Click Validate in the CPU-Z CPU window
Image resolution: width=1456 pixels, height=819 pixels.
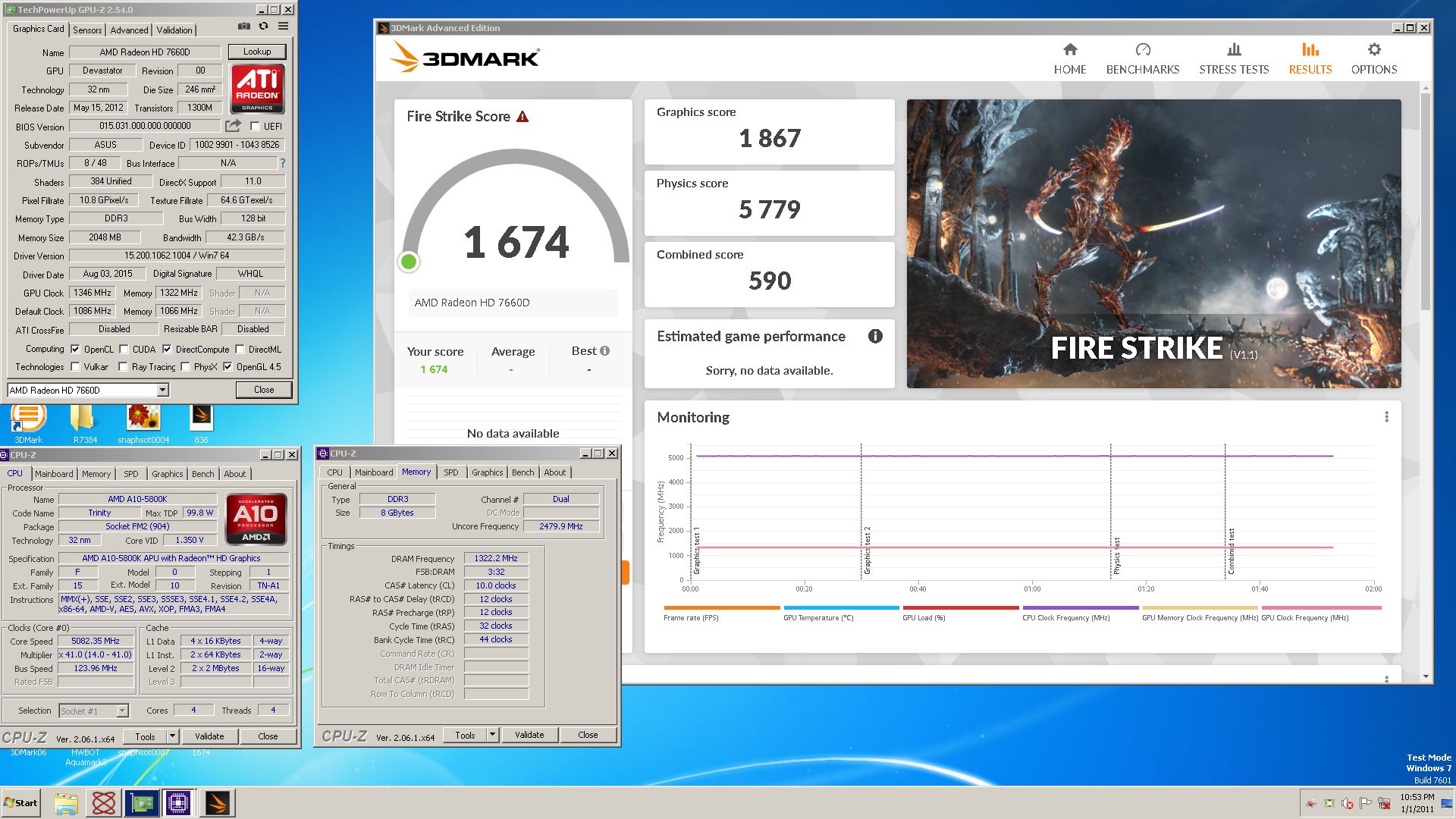coord(209,736)
